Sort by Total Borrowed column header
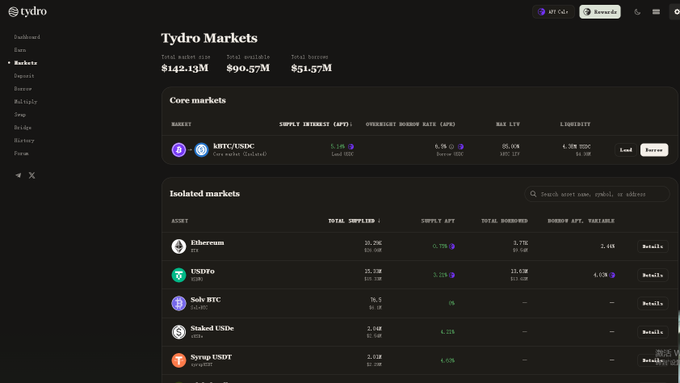Screen dimensions: 680x383 coord(504,221)
